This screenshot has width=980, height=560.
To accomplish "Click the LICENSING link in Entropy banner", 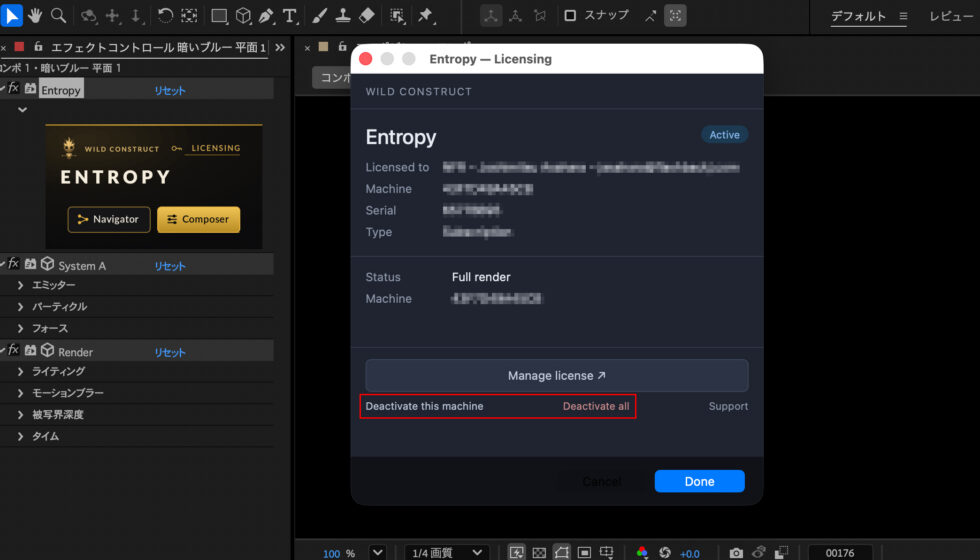I will pyautogui.click(x=215, y=148).
